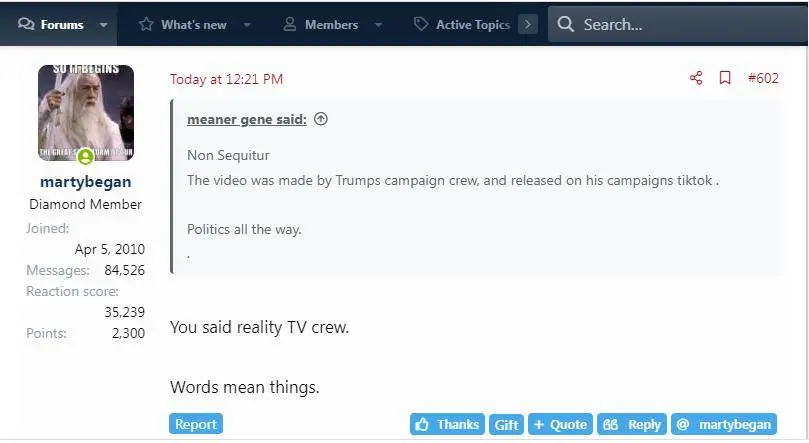Image resolution: width=809 pixels, height=443 pixels.
Task: Report this post
Action: click(x=196, y=424)
